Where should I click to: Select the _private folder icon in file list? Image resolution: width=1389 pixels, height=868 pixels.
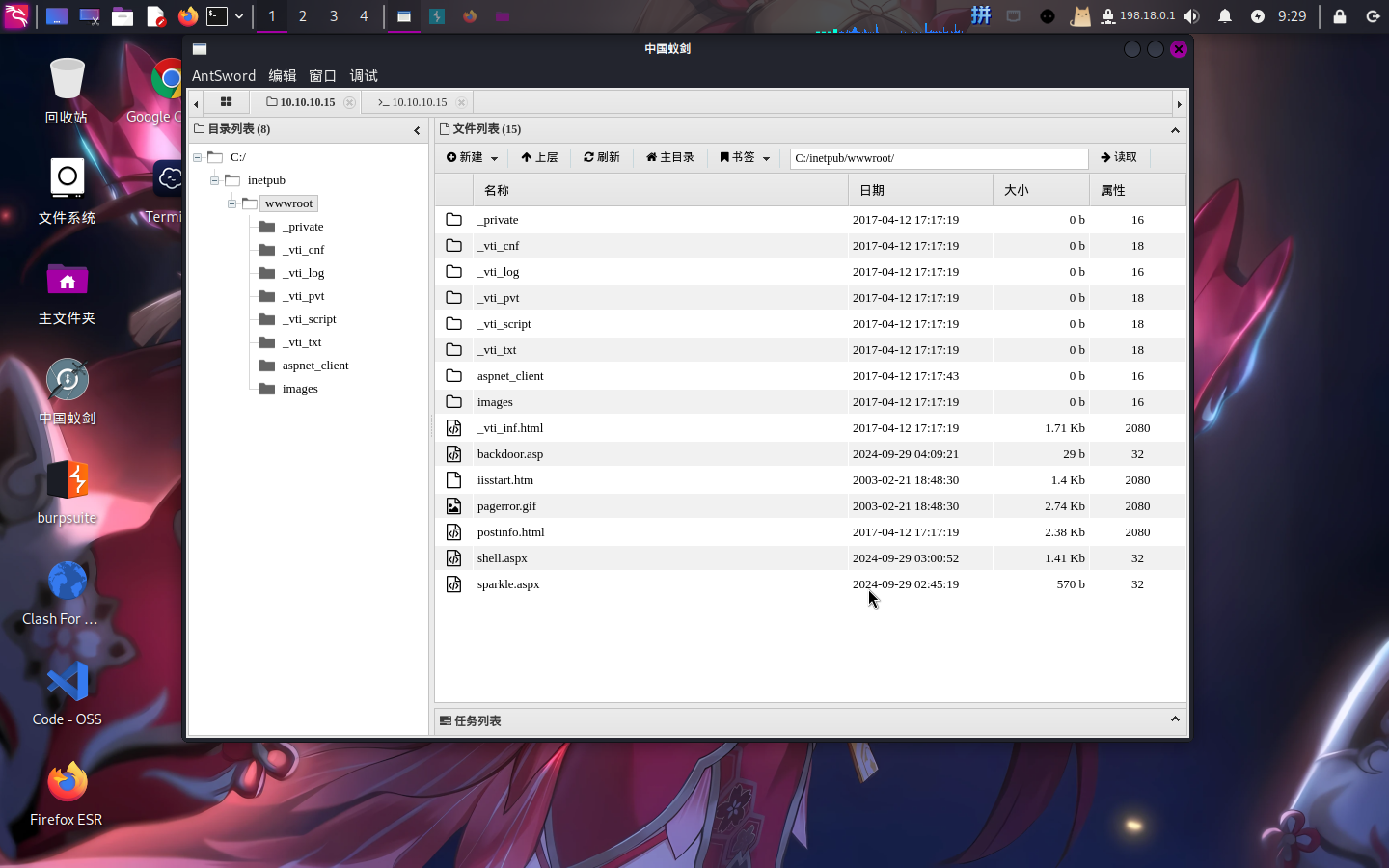(453, 220)
